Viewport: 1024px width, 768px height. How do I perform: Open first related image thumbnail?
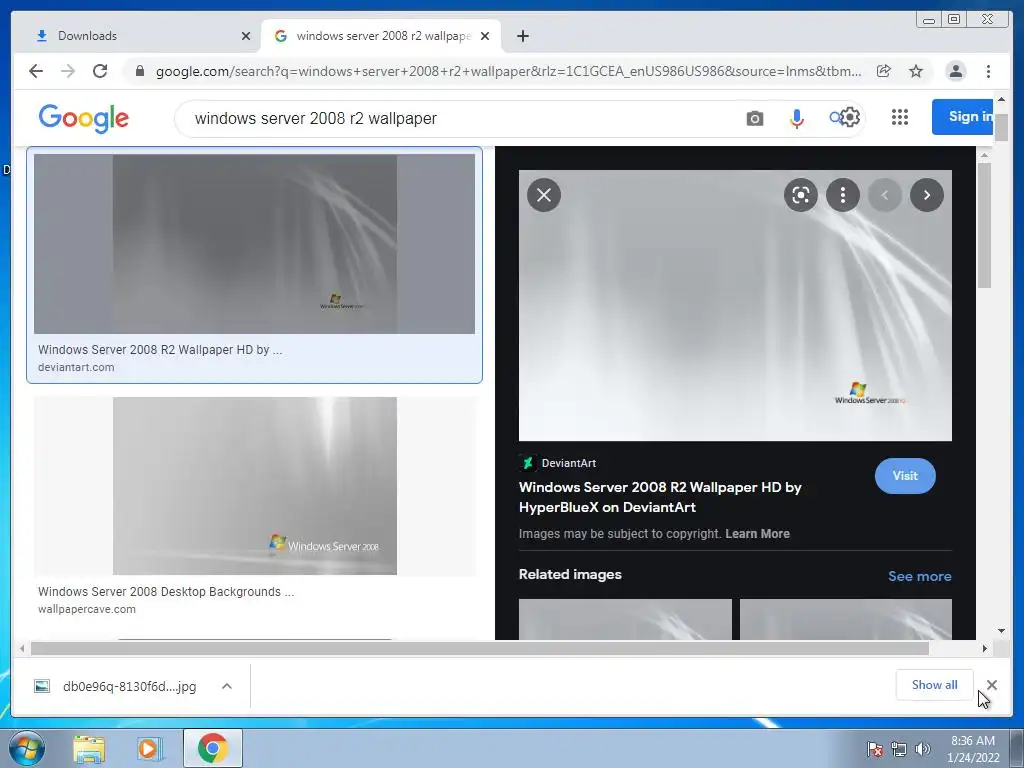coord(625,619)
